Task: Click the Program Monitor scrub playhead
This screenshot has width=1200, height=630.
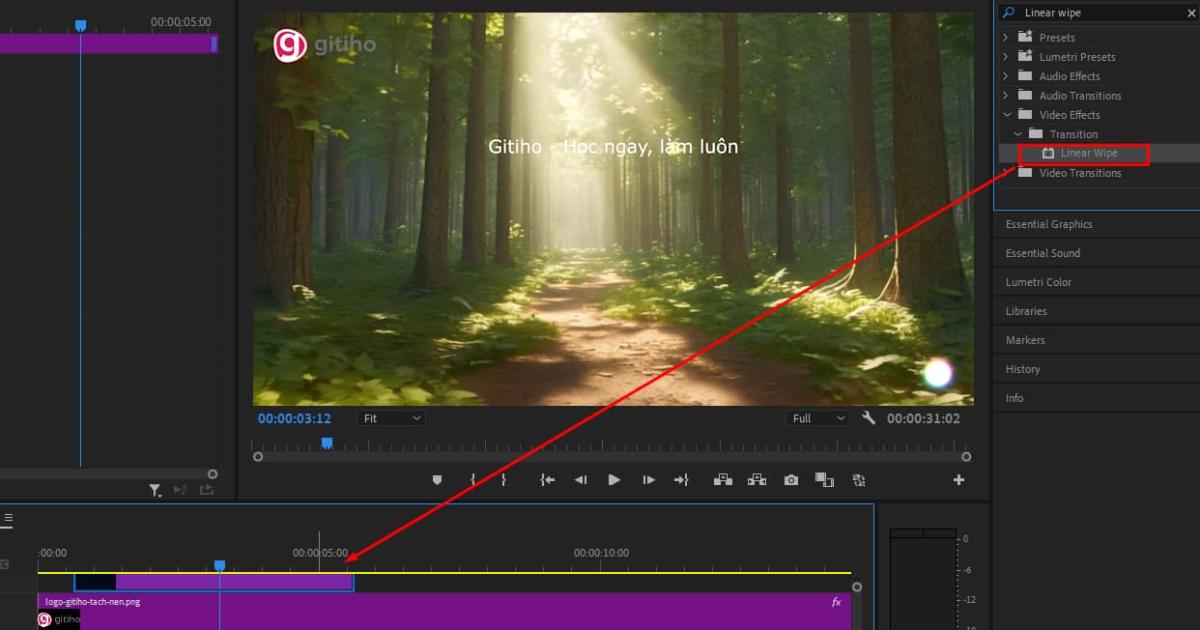Action: (326, 442)
